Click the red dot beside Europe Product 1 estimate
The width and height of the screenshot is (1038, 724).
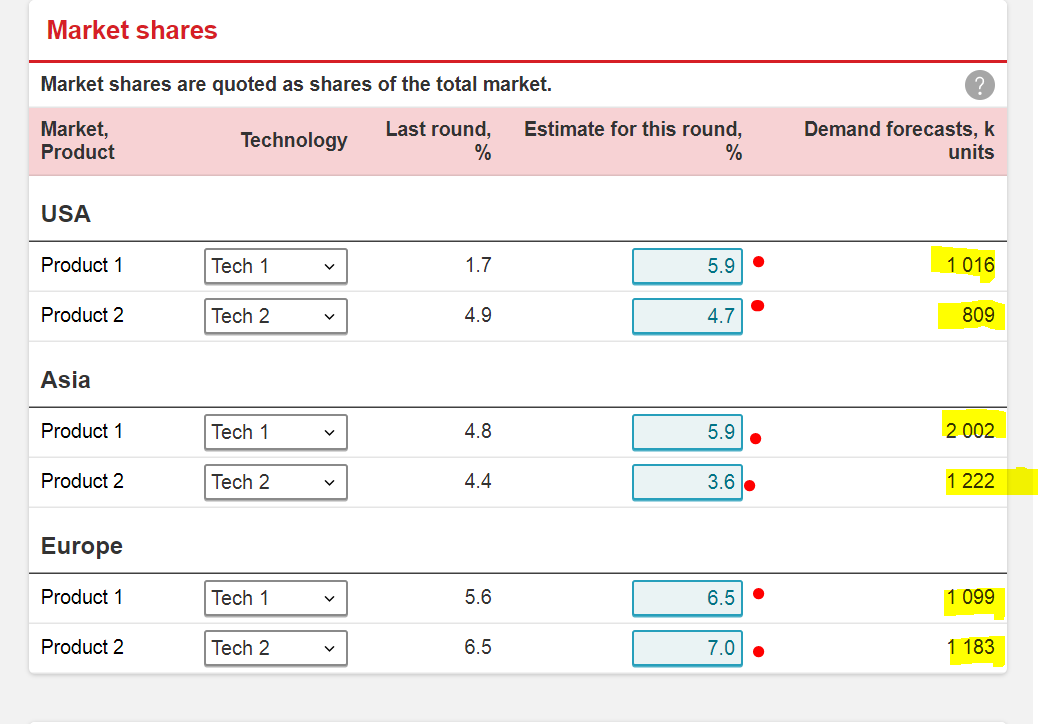(x=759, y=595)
